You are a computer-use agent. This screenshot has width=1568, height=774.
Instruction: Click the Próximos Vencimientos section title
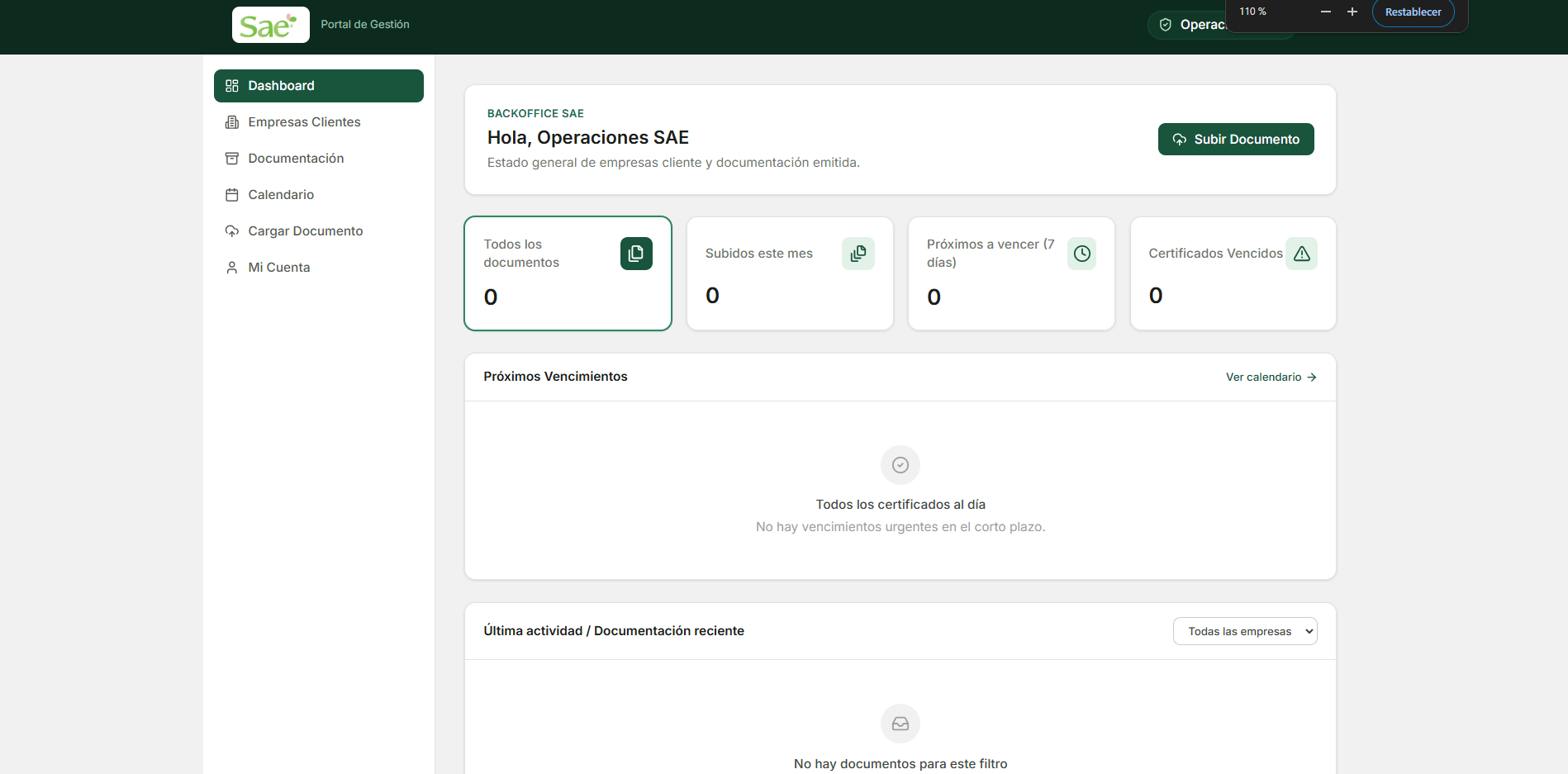(555, 377)
